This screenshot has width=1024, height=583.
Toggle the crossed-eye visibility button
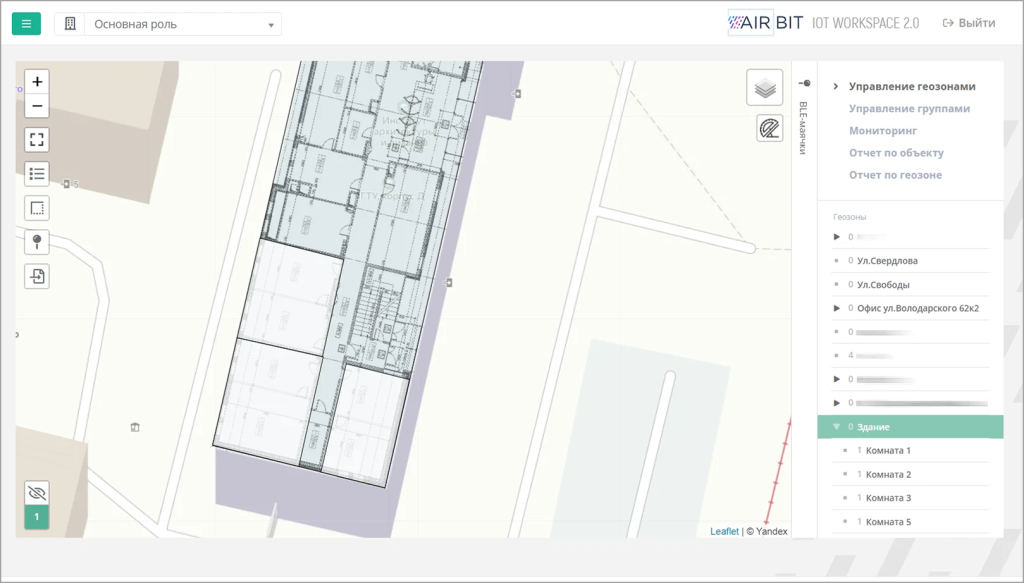click(37, 493)
